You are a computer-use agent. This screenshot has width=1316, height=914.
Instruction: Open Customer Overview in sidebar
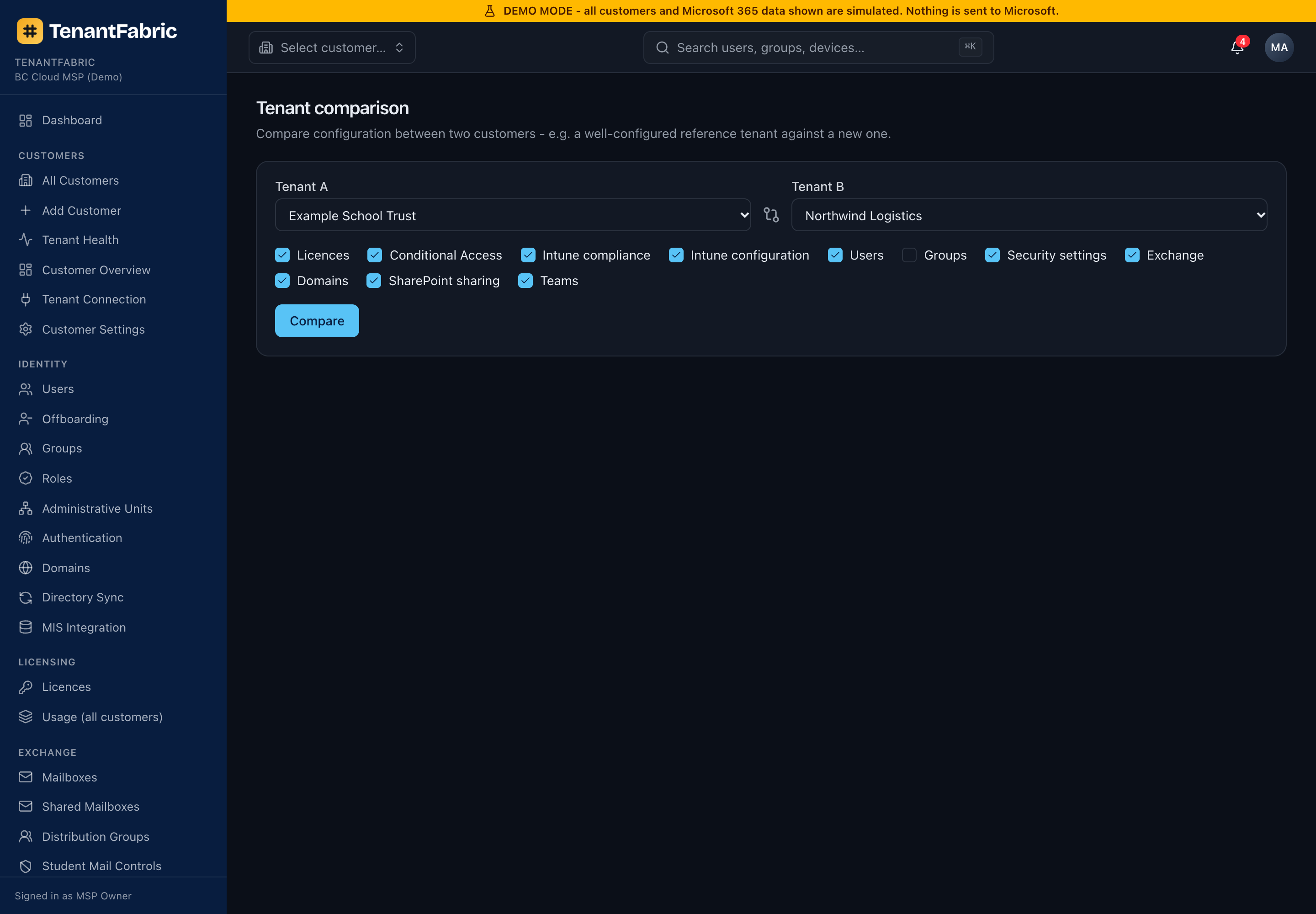point(96,270)
